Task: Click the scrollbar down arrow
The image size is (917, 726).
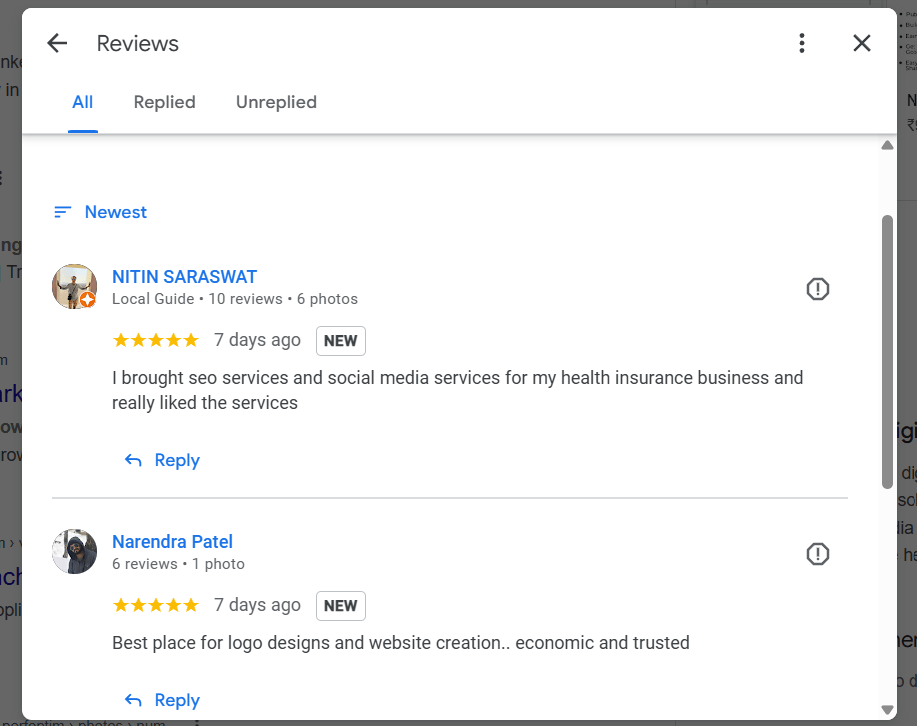Action: 887,710
